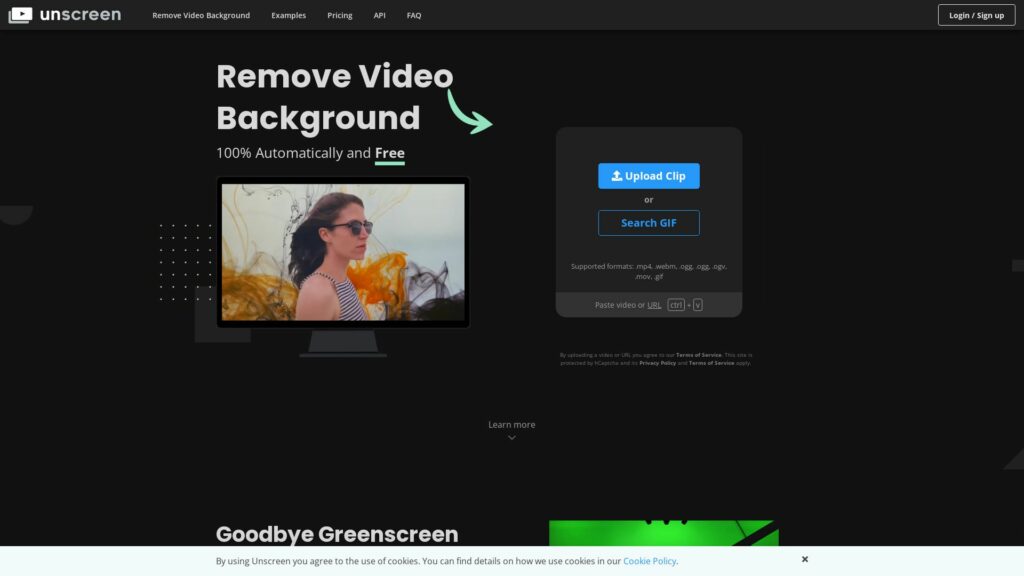
Task: Open the Cookie Policy link
Action: coord(650,561)
